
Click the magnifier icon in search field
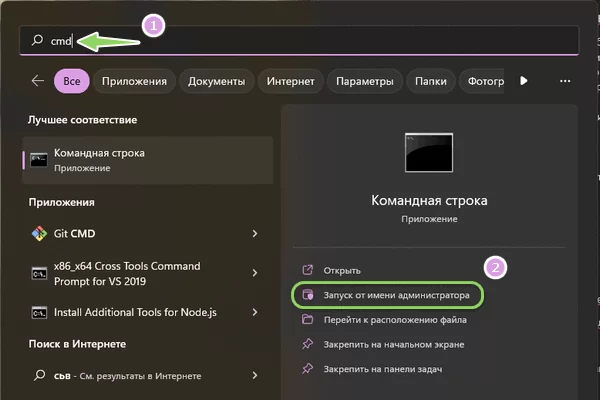(x=38, y=41)
